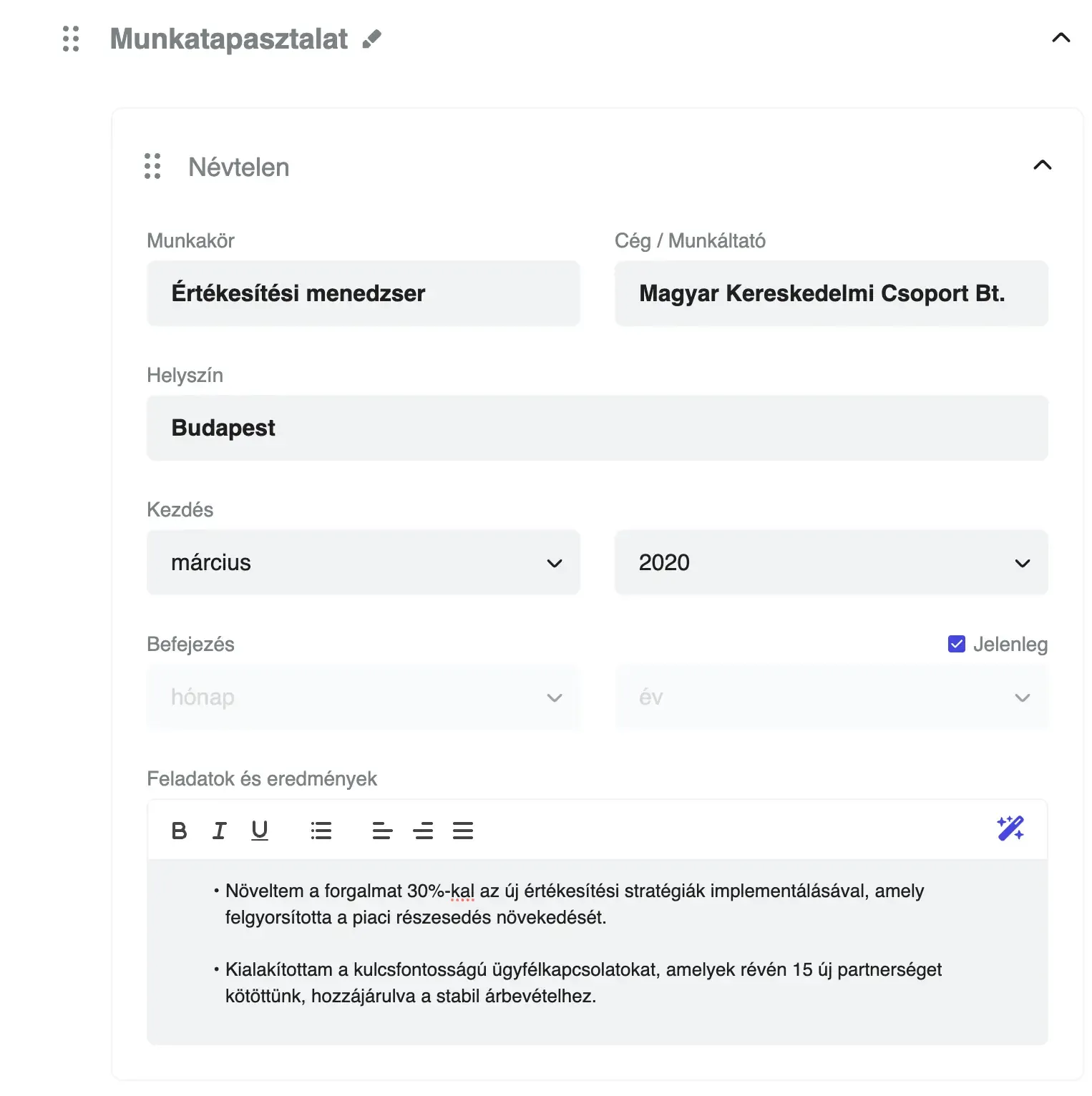This screenshot has width=1092, height=1096.
Task: Align text to the left
Action: click(382, 830)
